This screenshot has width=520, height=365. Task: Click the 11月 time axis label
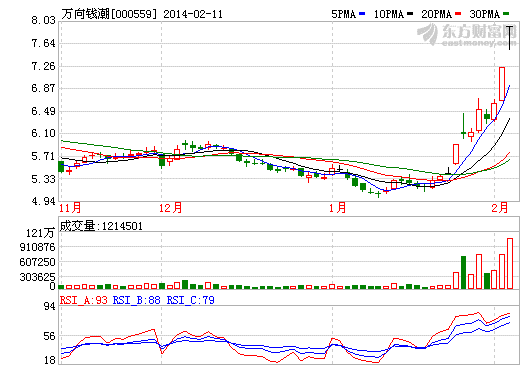click(70, 208)
